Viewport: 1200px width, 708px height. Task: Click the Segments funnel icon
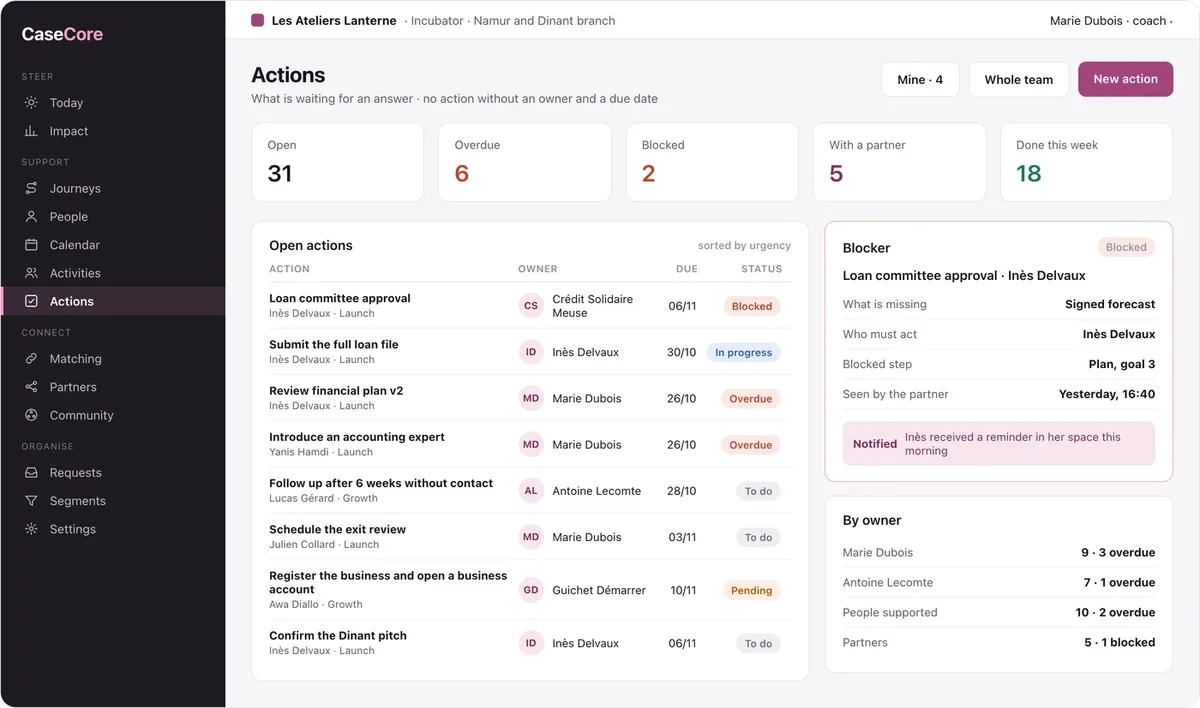pyautogui.click(x=31, y=501)
